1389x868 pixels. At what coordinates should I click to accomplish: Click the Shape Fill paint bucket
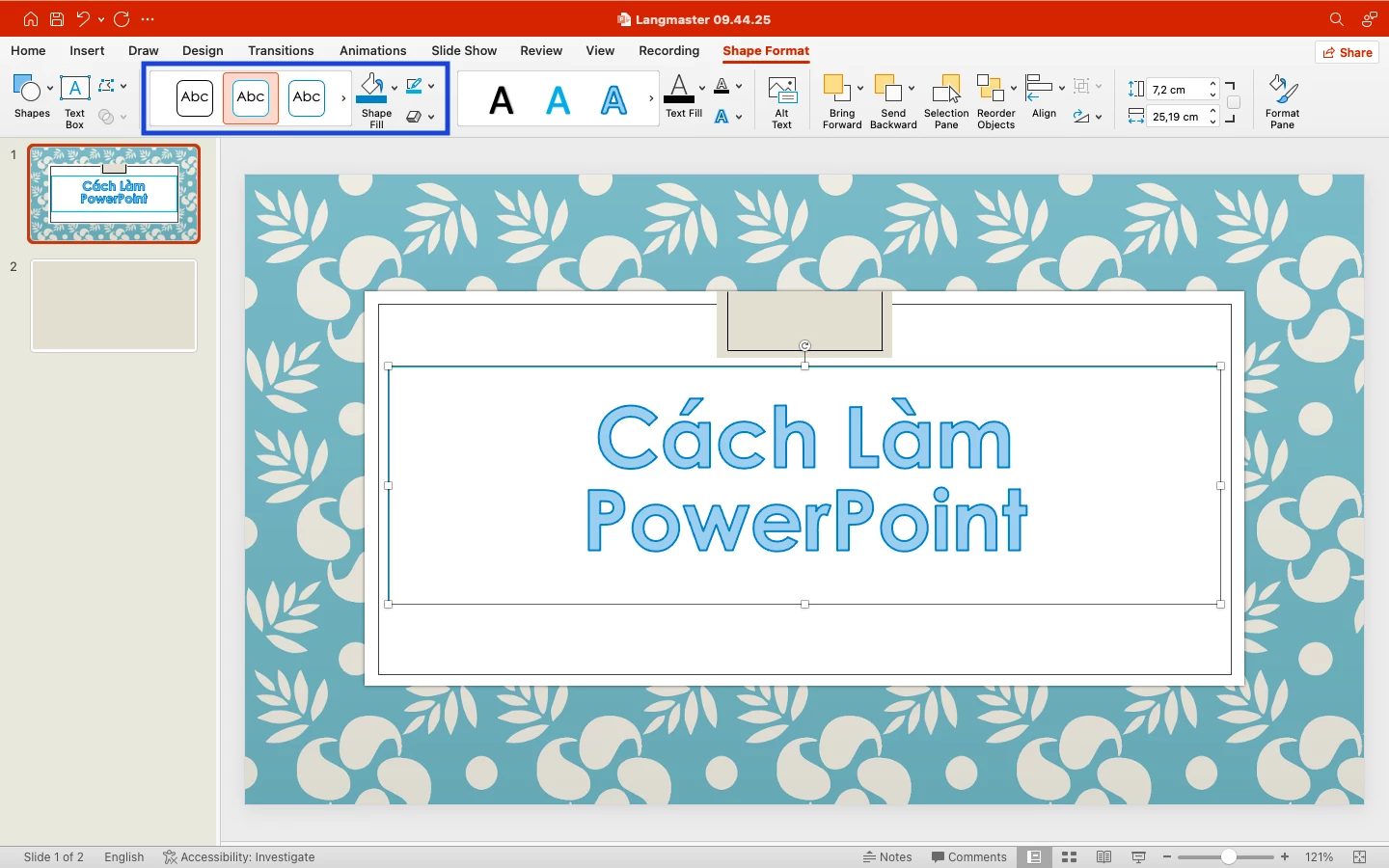[372, 89]
